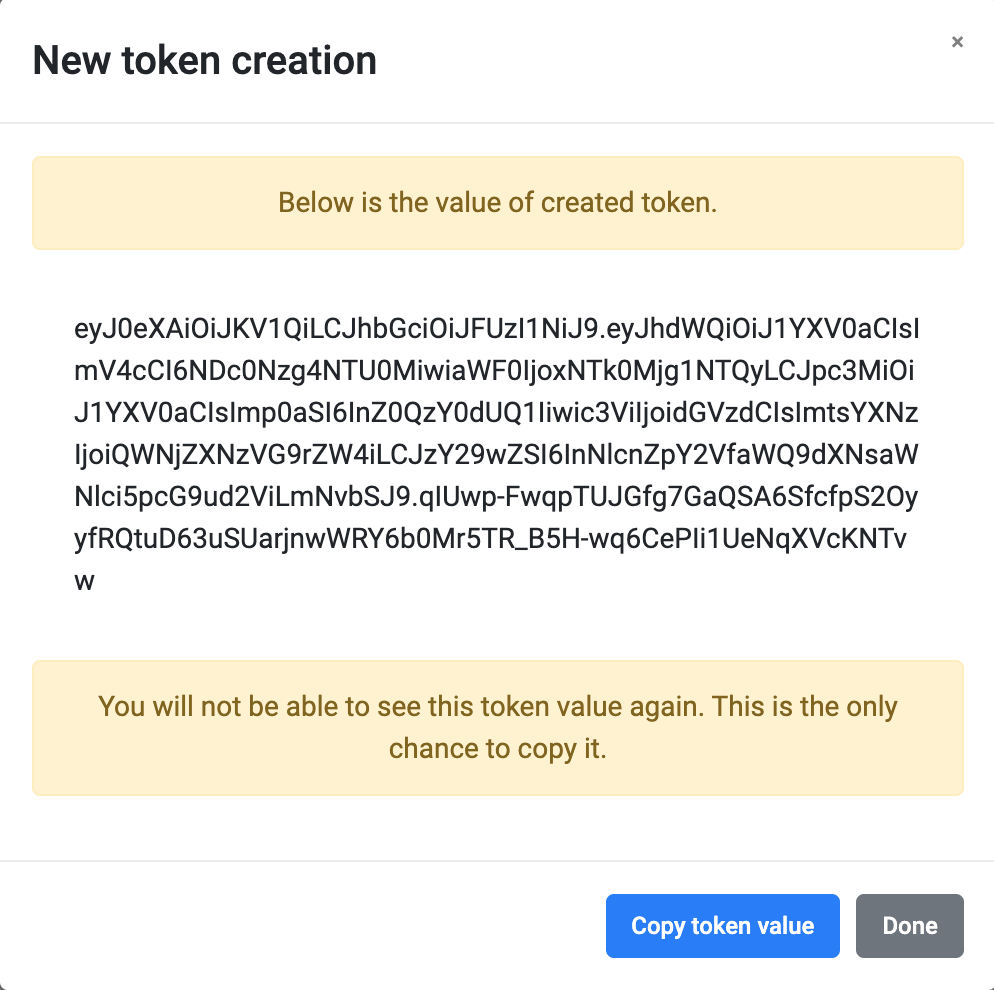The height and width of the screenshot is (990, 994).
Task: Click the word "creation" in the dialog title
Action: coord(304,61)
